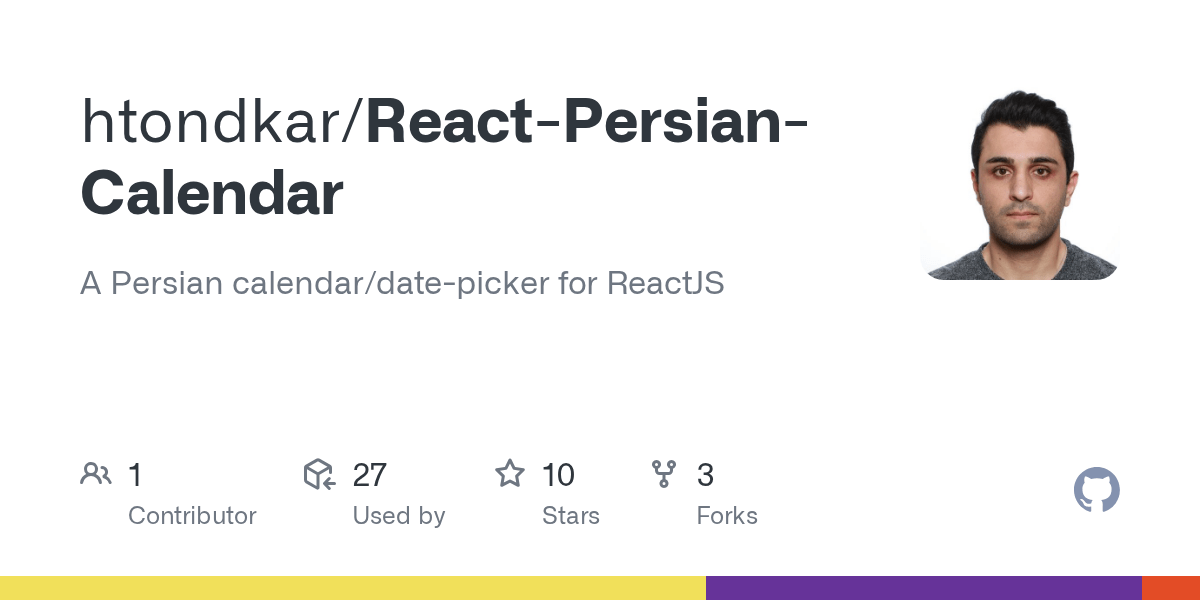Click the contributor count 1

135,475
